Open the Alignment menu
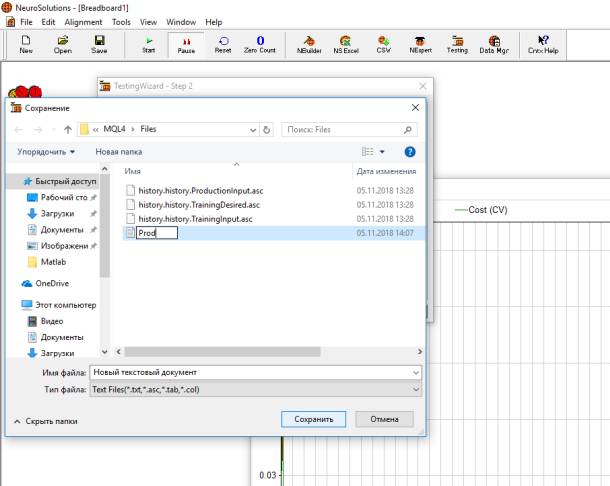Viewport: 610px width, 486px height. (83, 21)
